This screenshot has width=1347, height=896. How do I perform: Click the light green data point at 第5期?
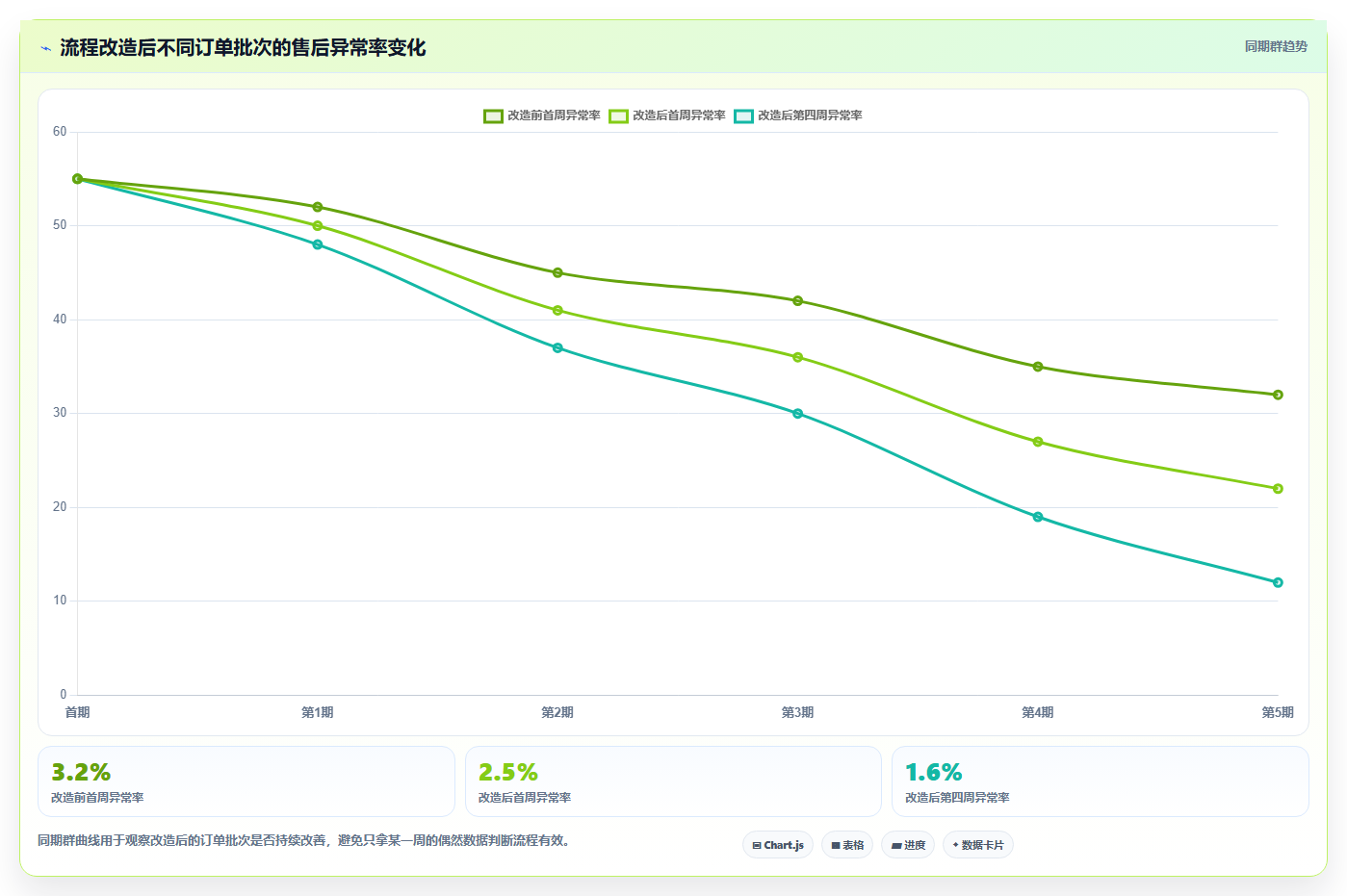pyautogui.click(x=1278, y=489)
